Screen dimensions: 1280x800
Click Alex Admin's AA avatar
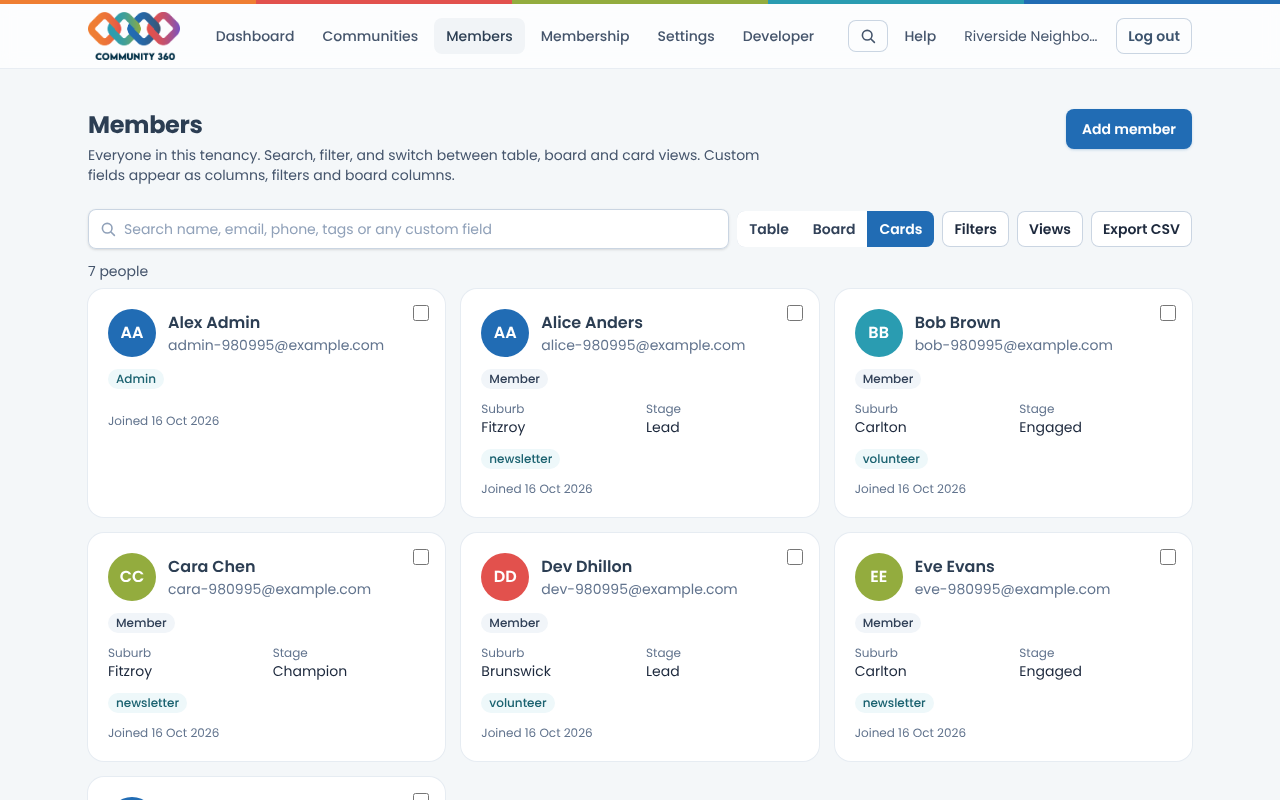pos(132,333)
